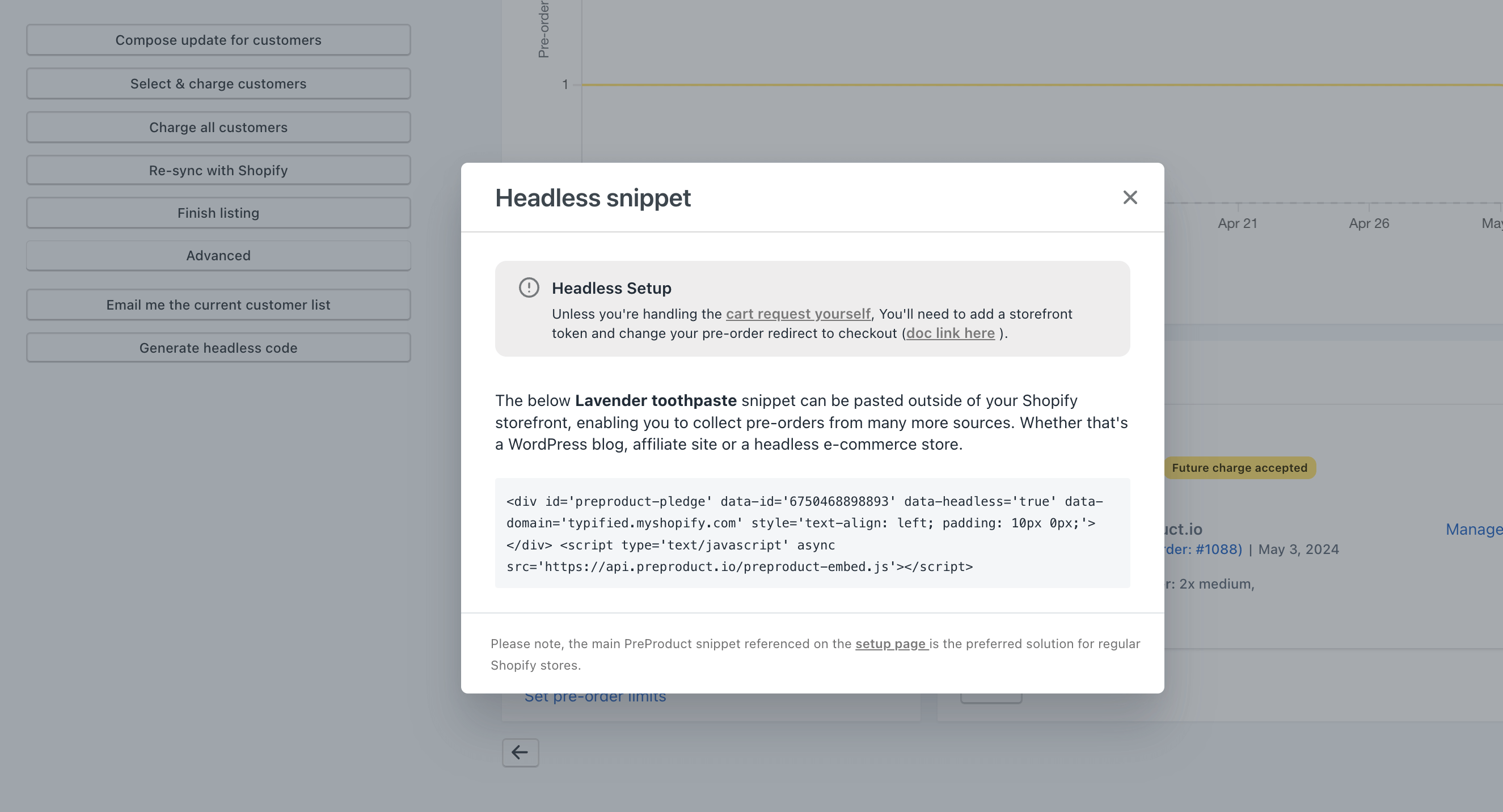
Task: Open the doc link here link
Action: pos(950,333)
